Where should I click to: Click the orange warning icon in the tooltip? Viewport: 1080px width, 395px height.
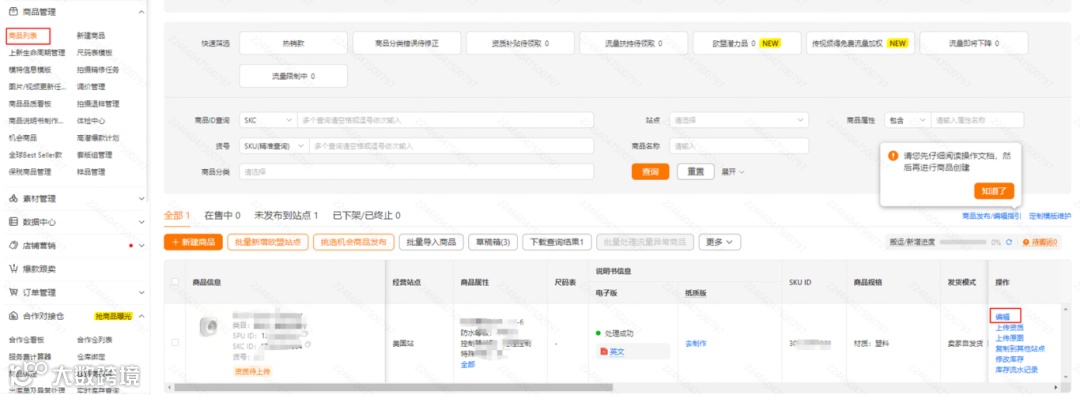[x=893, y=156]
